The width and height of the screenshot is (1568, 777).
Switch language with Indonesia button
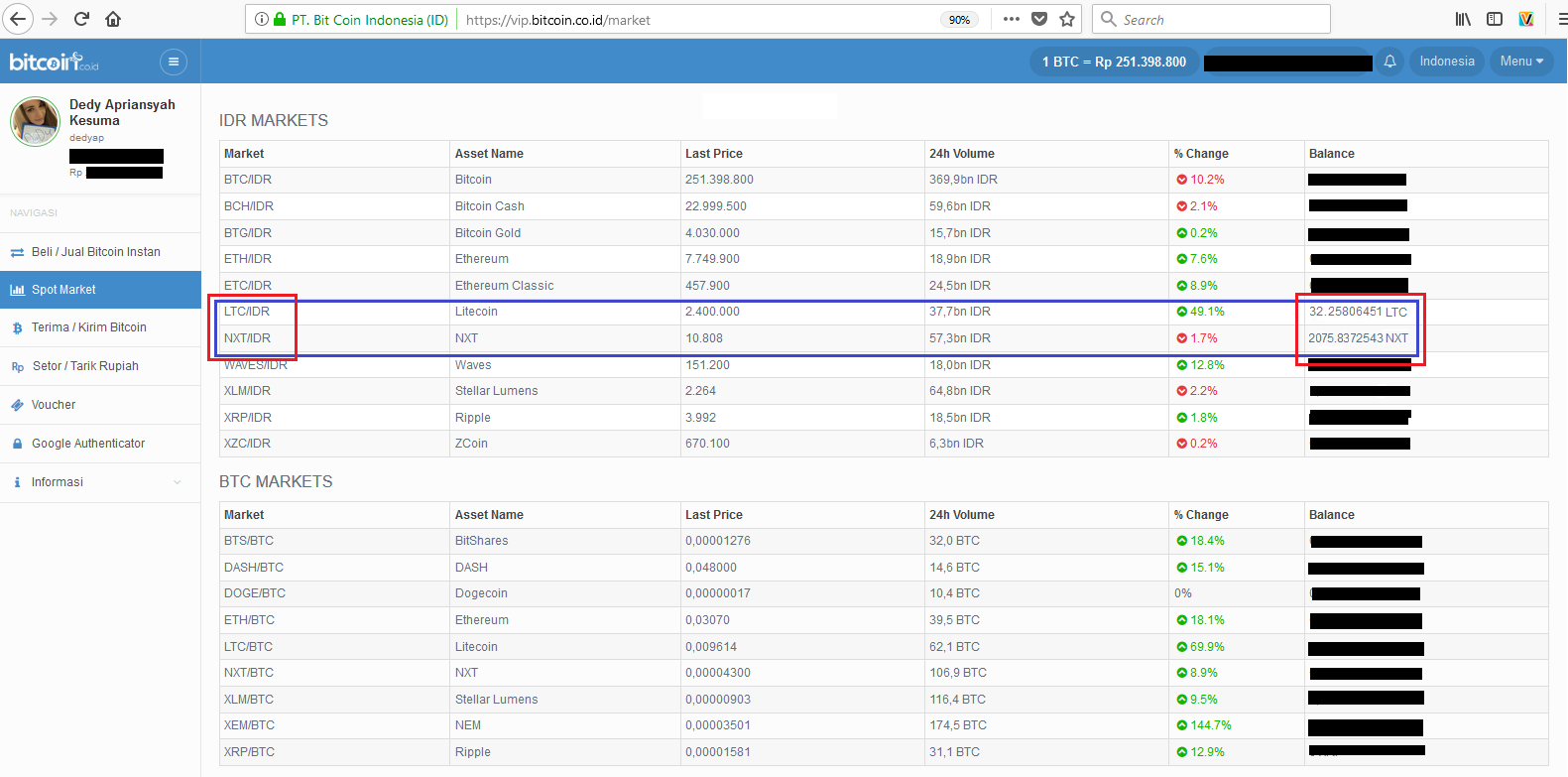[x=1447, y=62]
